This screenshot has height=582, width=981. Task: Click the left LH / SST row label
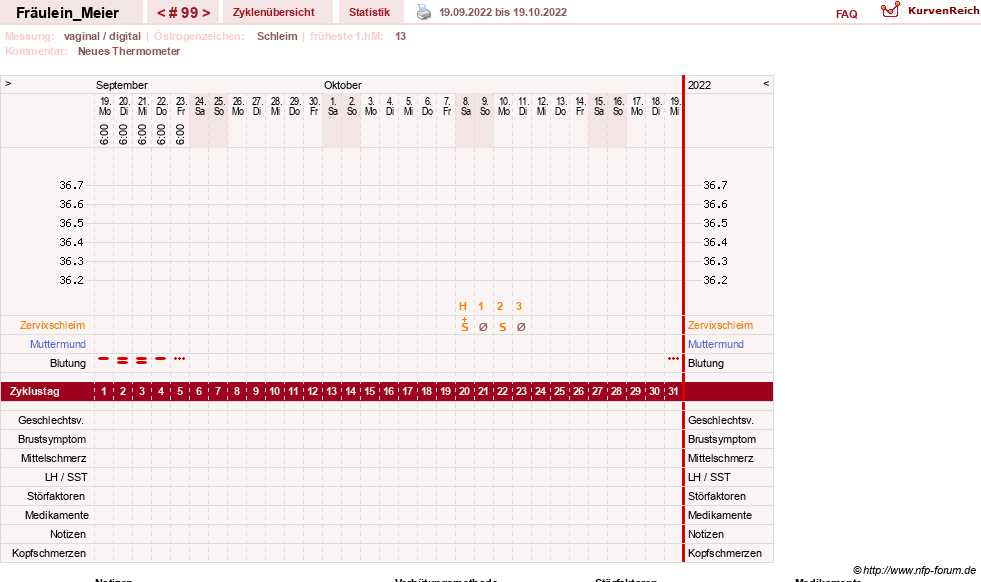(66, 477)
